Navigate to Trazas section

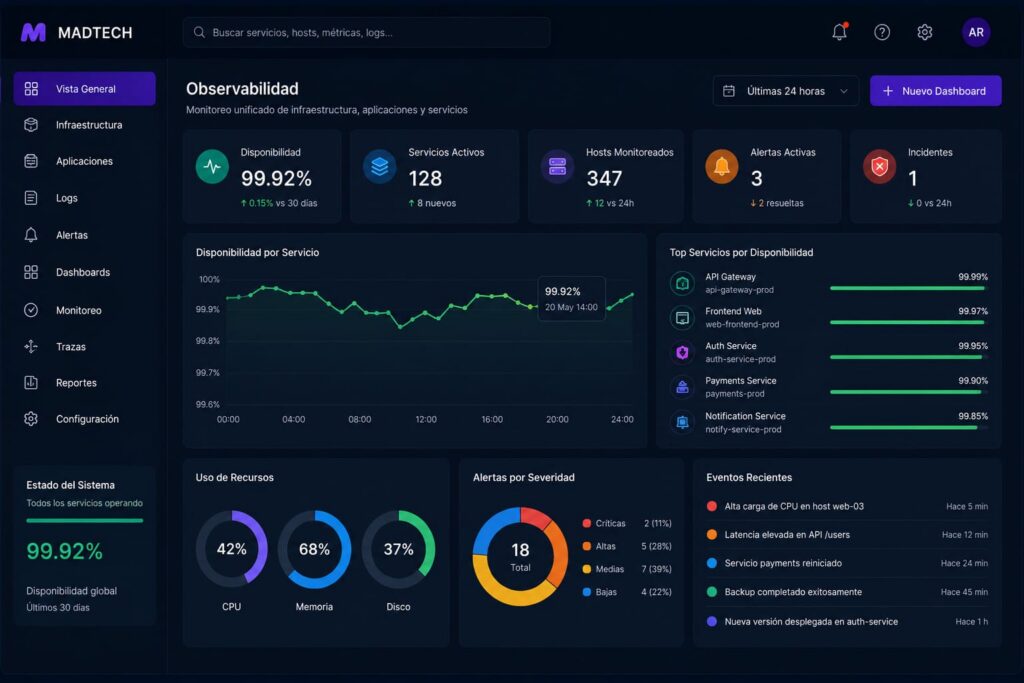tap(84, 346)
